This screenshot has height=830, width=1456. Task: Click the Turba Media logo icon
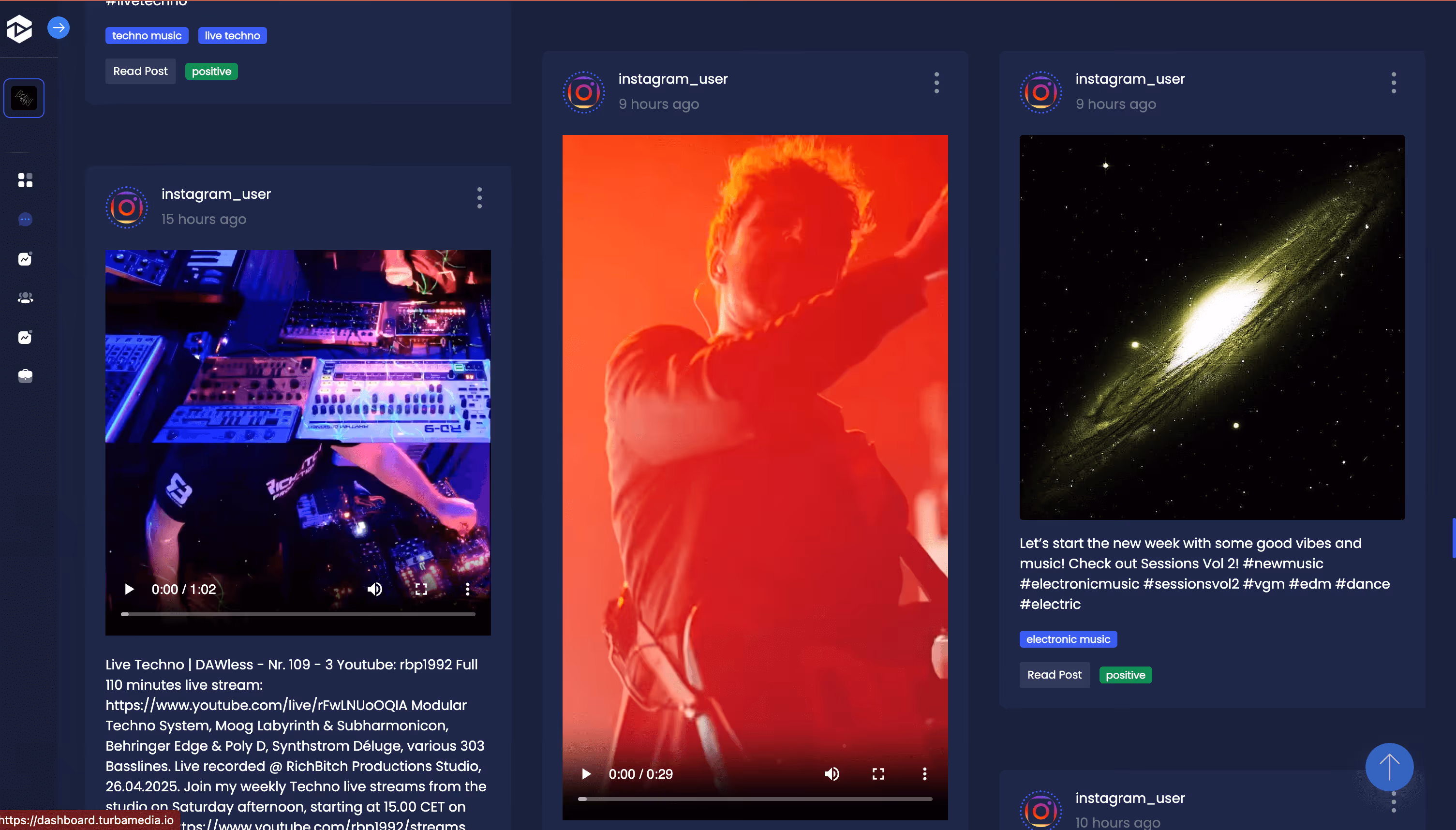click(19, 29)
